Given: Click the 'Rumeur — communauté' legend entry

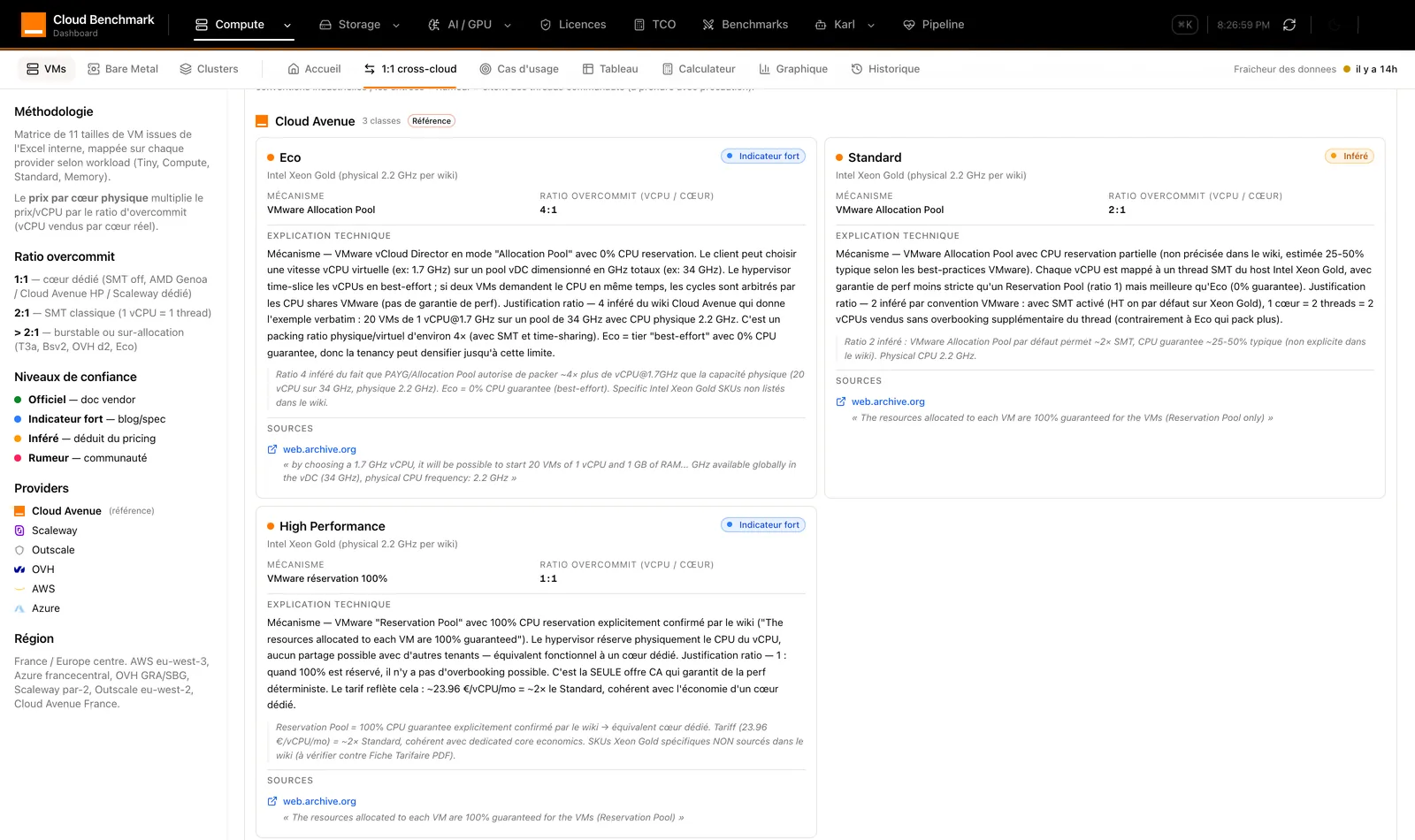Looking at the screenshot, I should click(x=81, y=458).
